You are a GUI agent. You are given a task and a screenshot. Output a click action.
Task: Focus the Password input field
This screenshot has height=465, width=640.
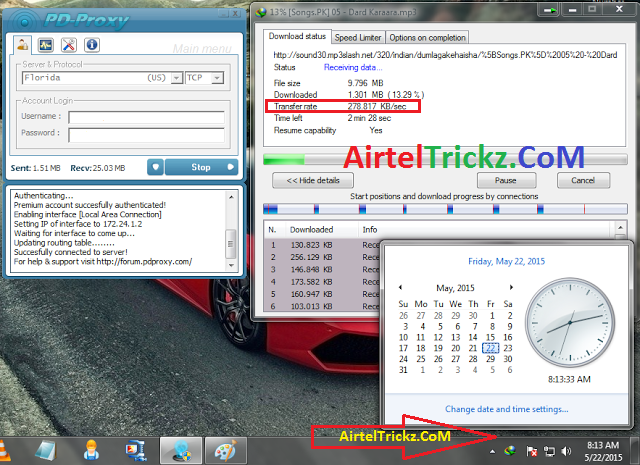point(147,135)
